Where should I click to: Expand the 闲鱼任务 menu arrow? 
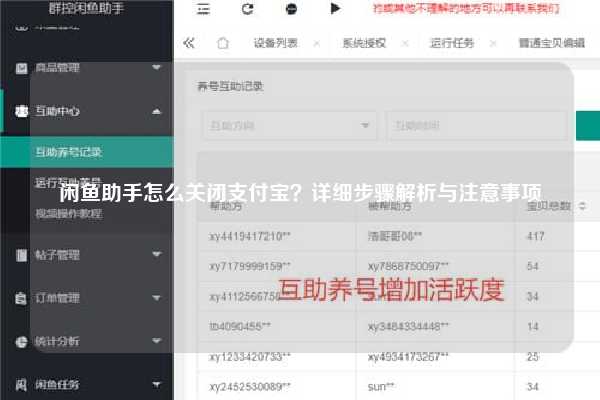pos(156,384)
